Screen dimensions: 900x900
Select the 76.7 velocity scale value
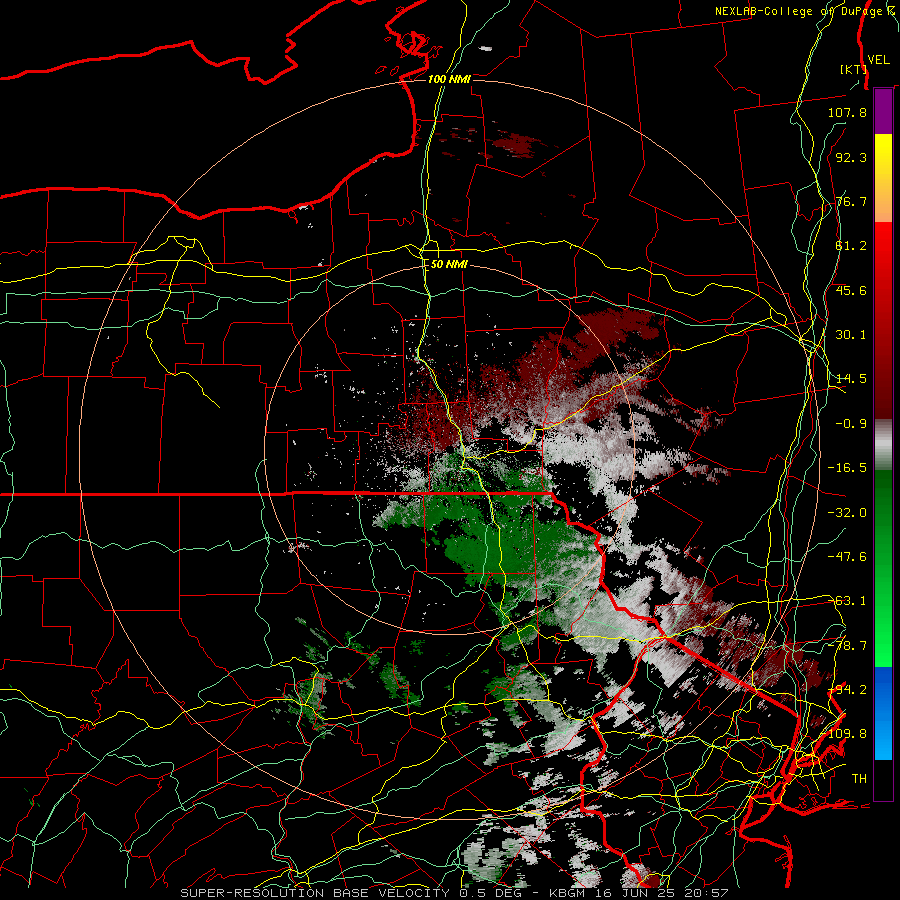pyautogui.click(x=851, y=201)
